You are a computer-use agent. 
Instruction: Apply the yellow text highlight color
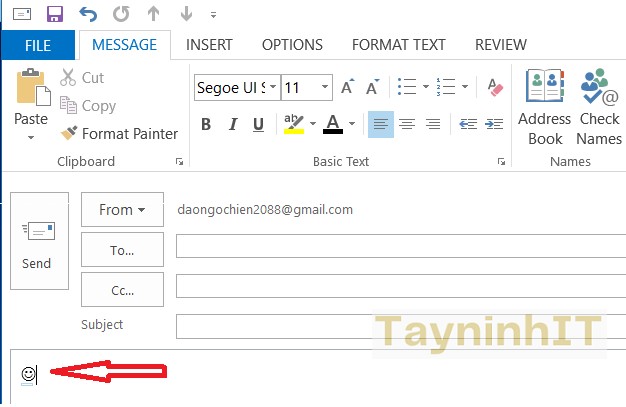click(x=292, y=125)
